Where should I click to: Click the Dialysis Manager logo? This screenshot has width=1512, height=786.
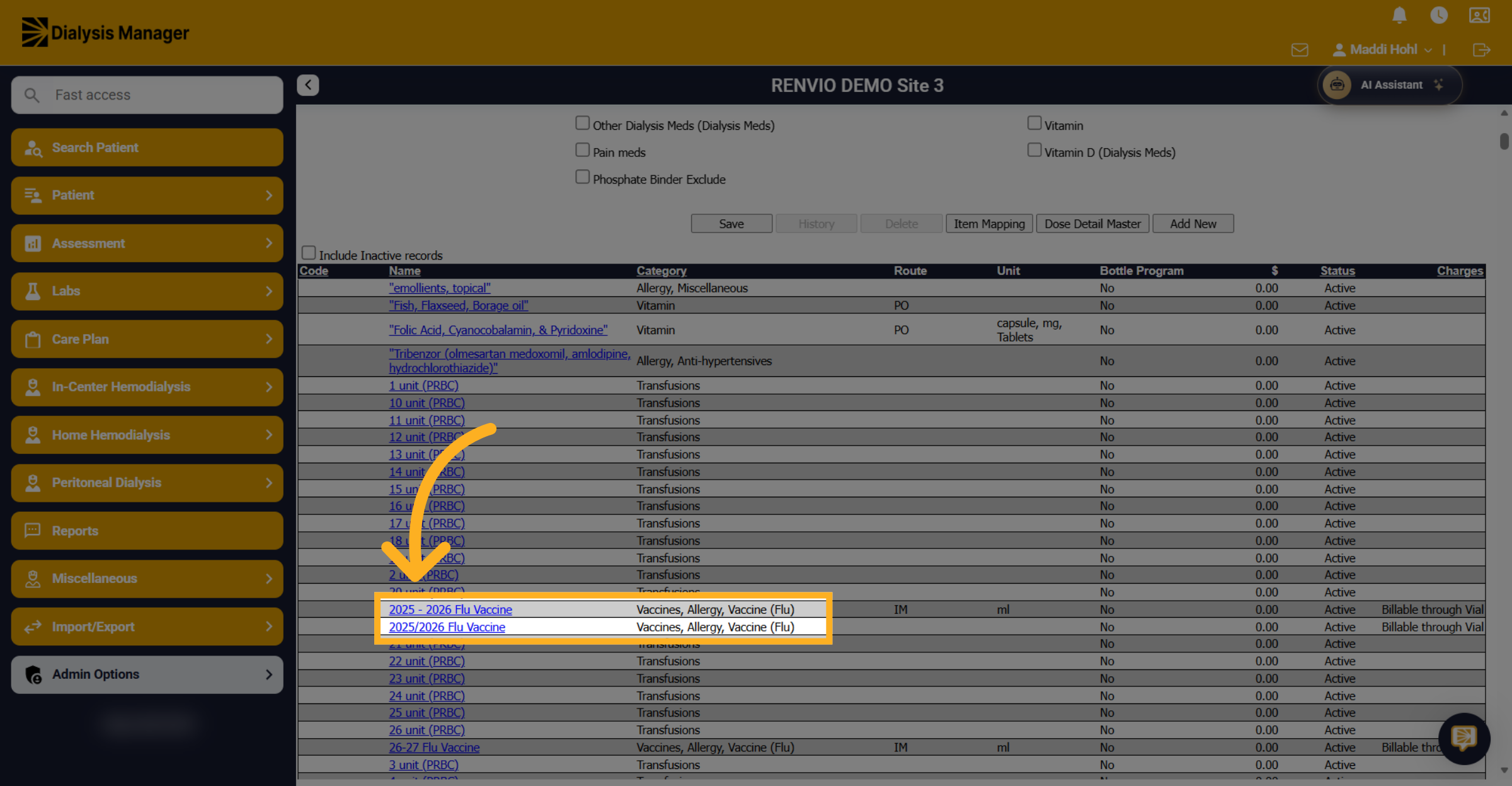105,32
